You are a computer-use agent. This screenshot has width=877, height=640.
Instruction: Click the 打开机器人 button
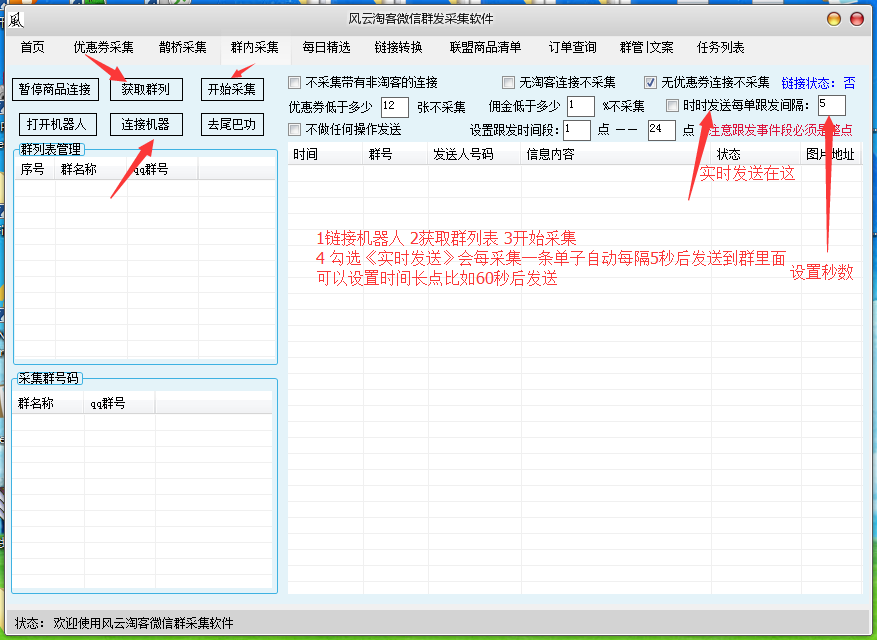(58, 125)
